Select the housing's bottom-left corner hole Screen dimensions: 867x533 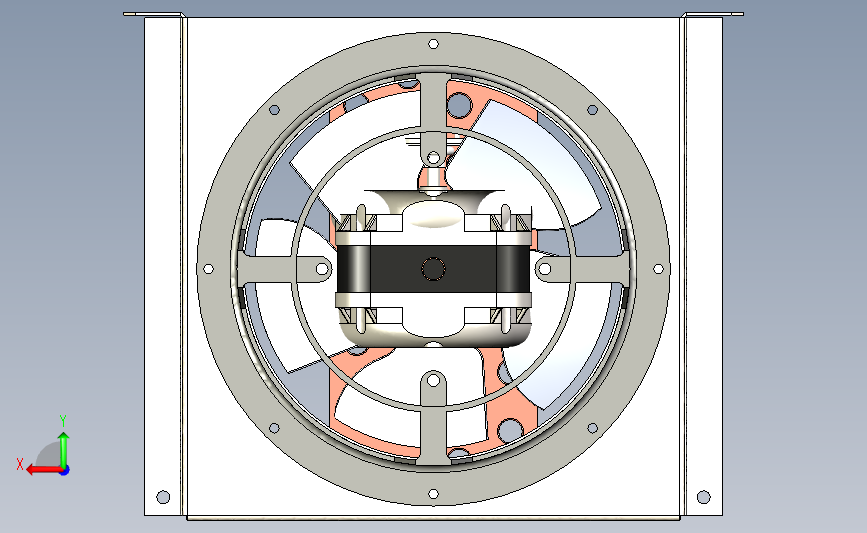coord(163,497)
